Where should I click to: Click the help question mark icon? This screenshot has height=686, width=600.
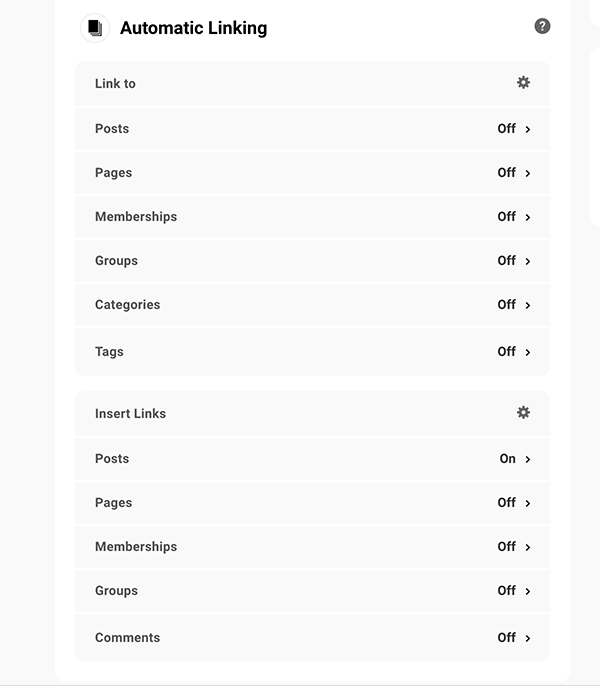point(542,26)
